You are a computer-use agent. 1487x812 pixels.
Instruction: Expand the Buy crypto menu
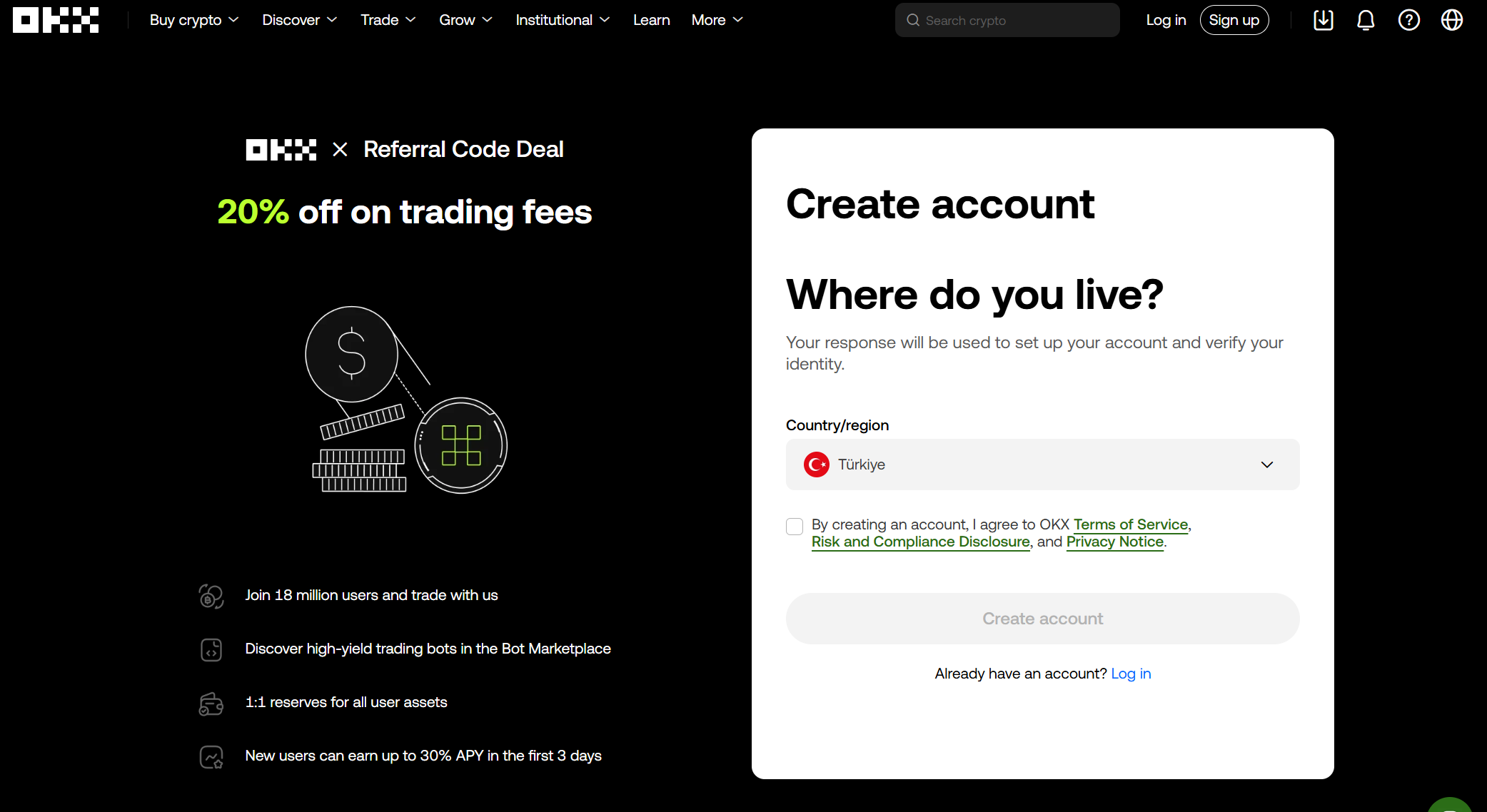click(194, 20)
